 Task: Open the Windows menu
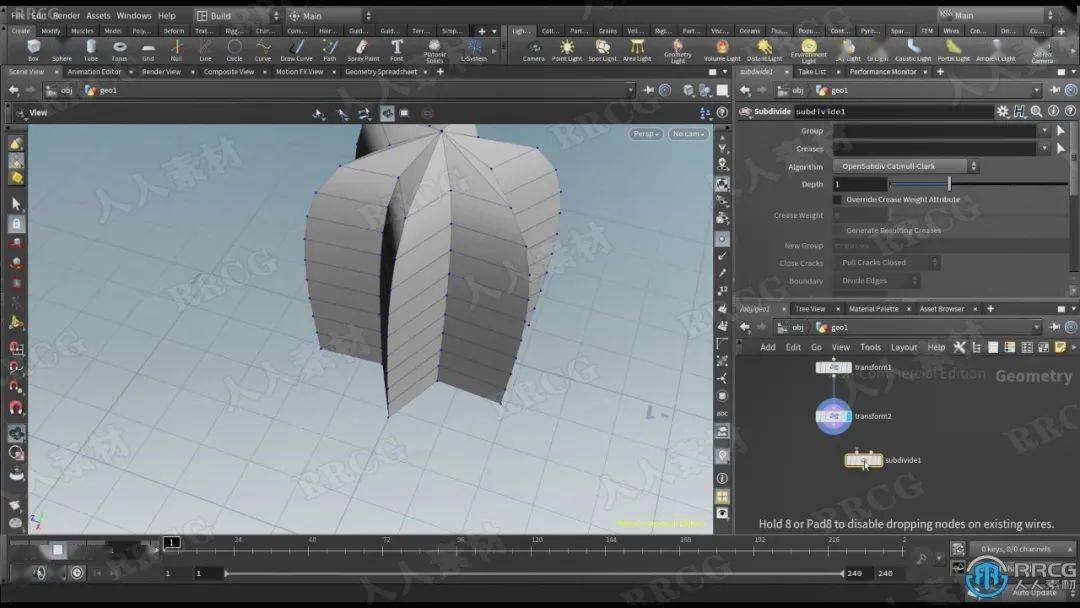(134, 15)
